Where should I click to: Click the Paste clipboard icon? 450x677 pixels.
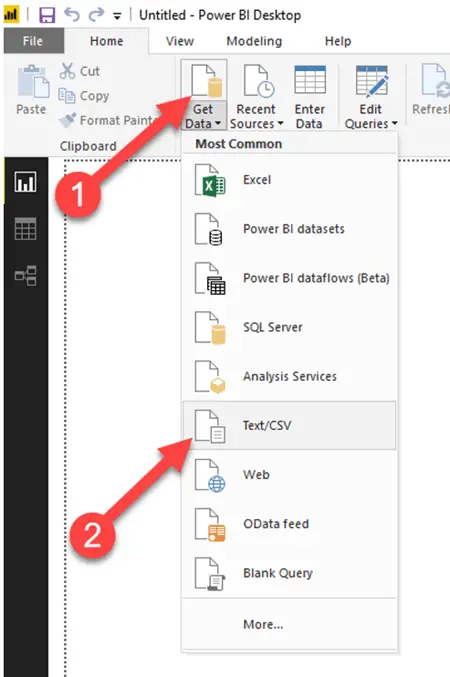[33, 81]
